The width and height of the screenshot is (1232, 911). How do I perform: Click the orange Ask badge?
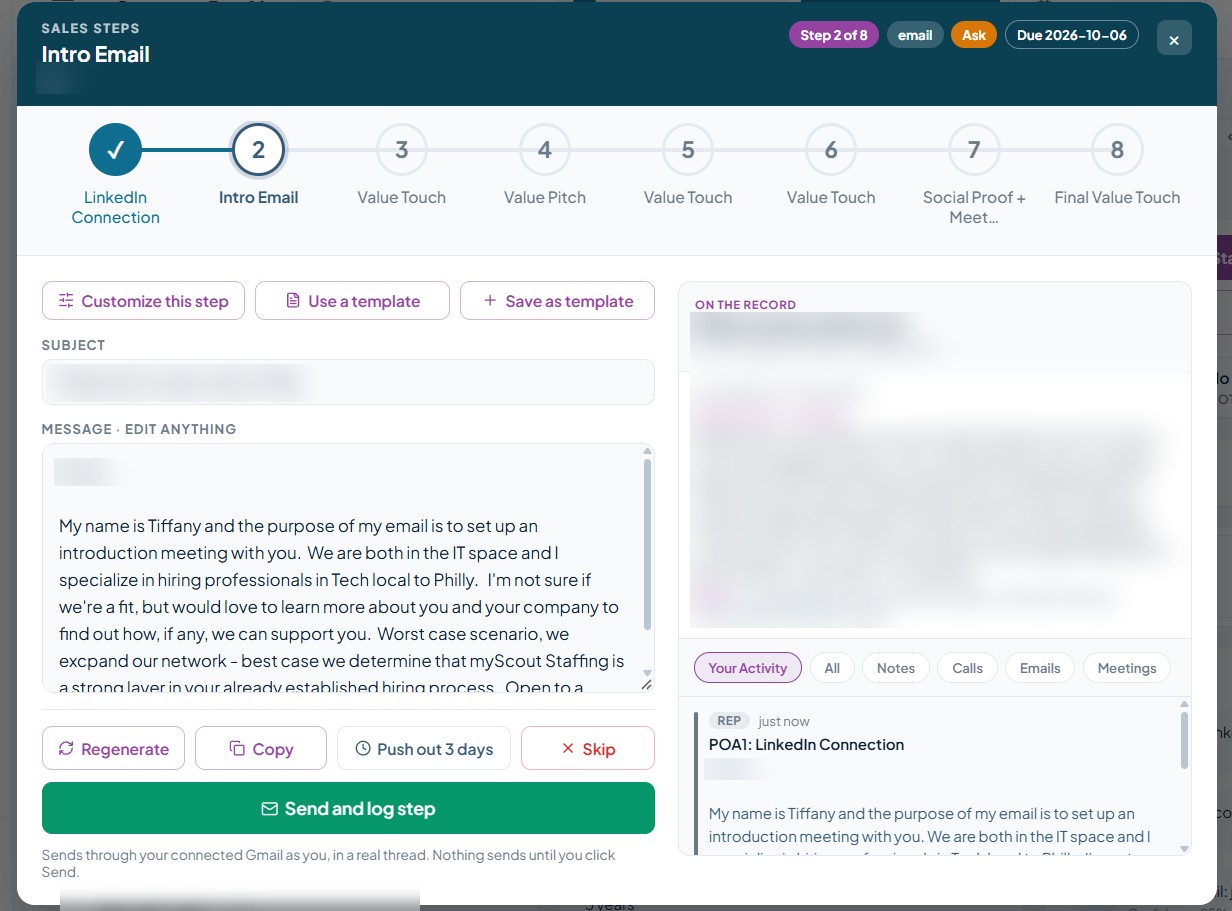974,35
